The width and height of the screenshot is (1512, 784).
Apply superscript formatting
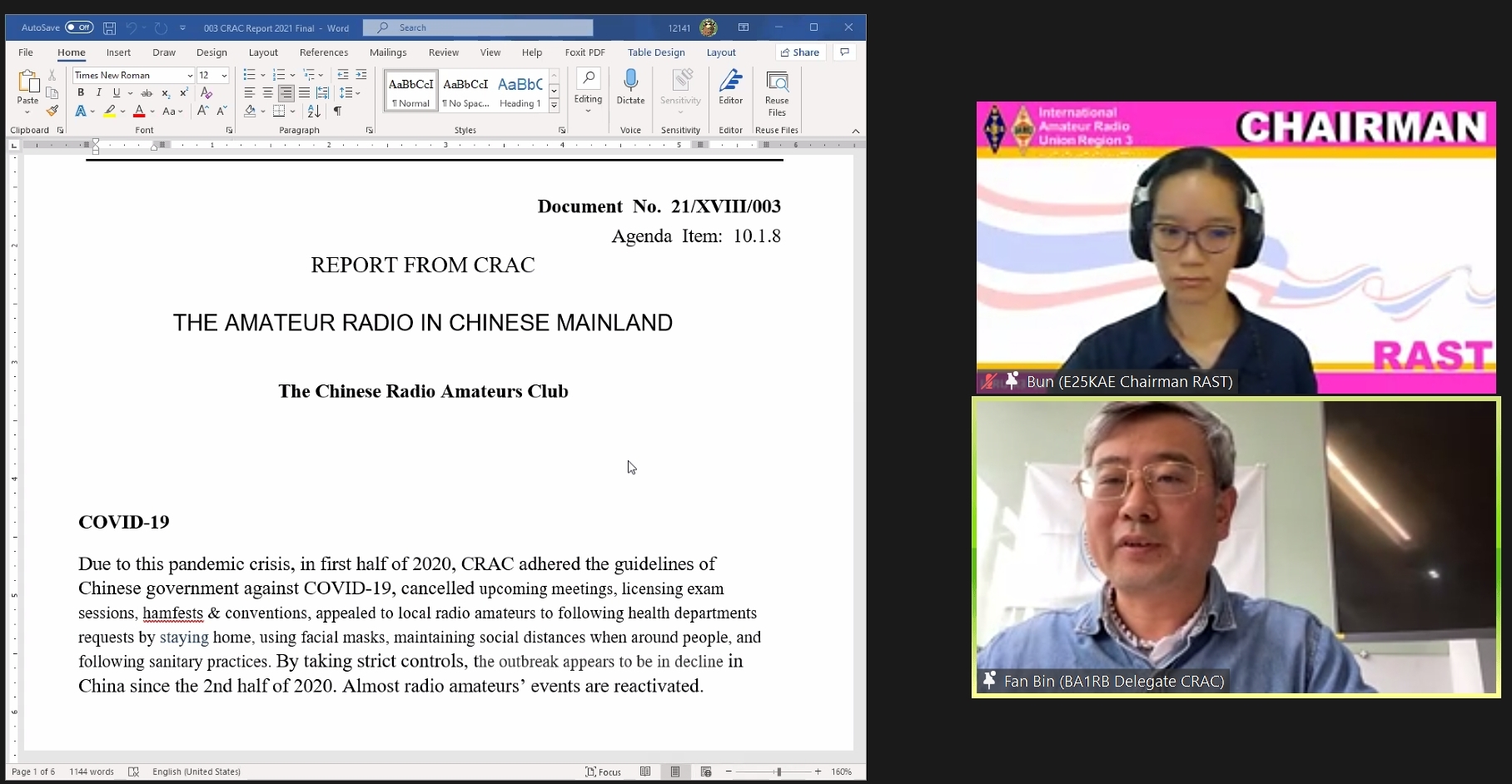coord(183,93)
